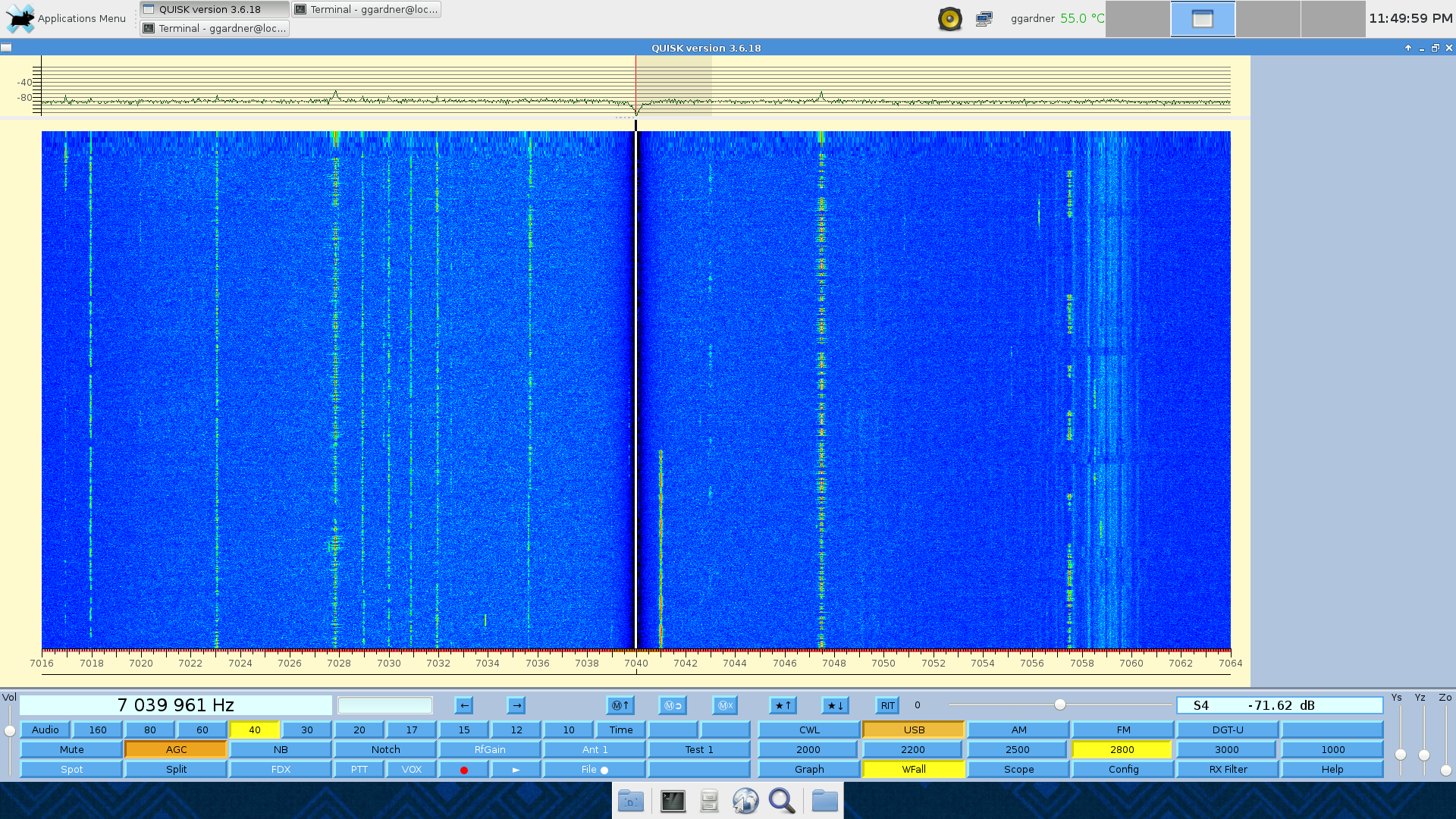This screenshot has width=1456, height=819.
Task: Select the 80 meter band
Action: click(150, 730)
